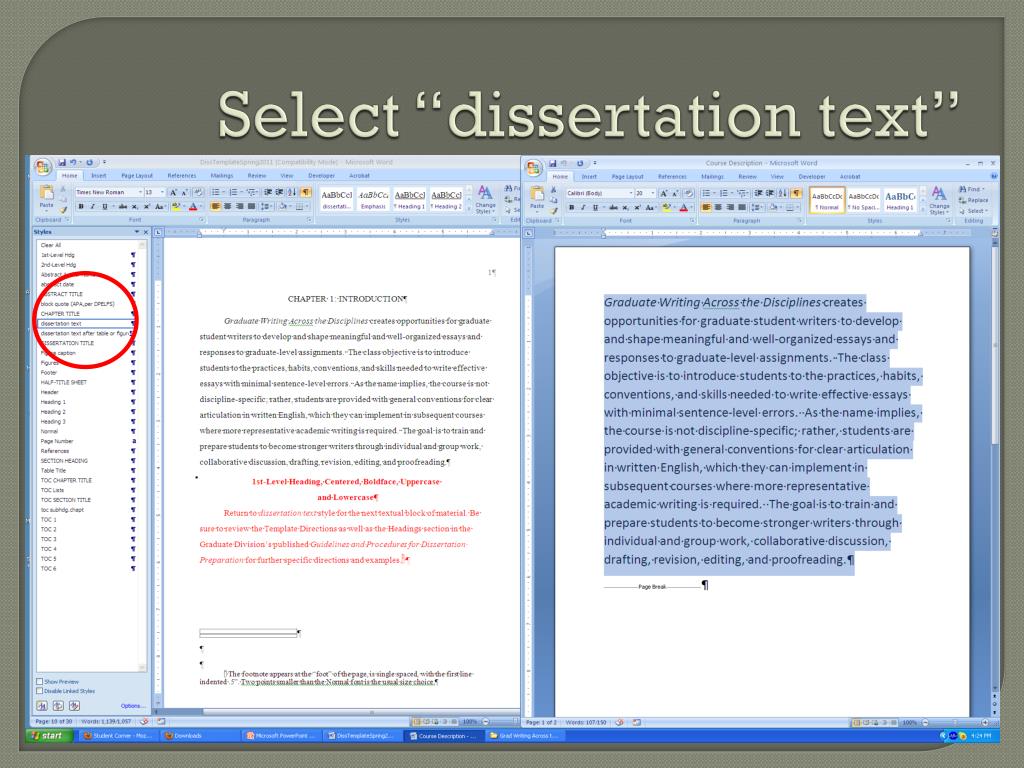The image size is (1024, 768).
Task: Open the References tab in the Course Description window
Action: pyautogui.click(x=672, y=176)
